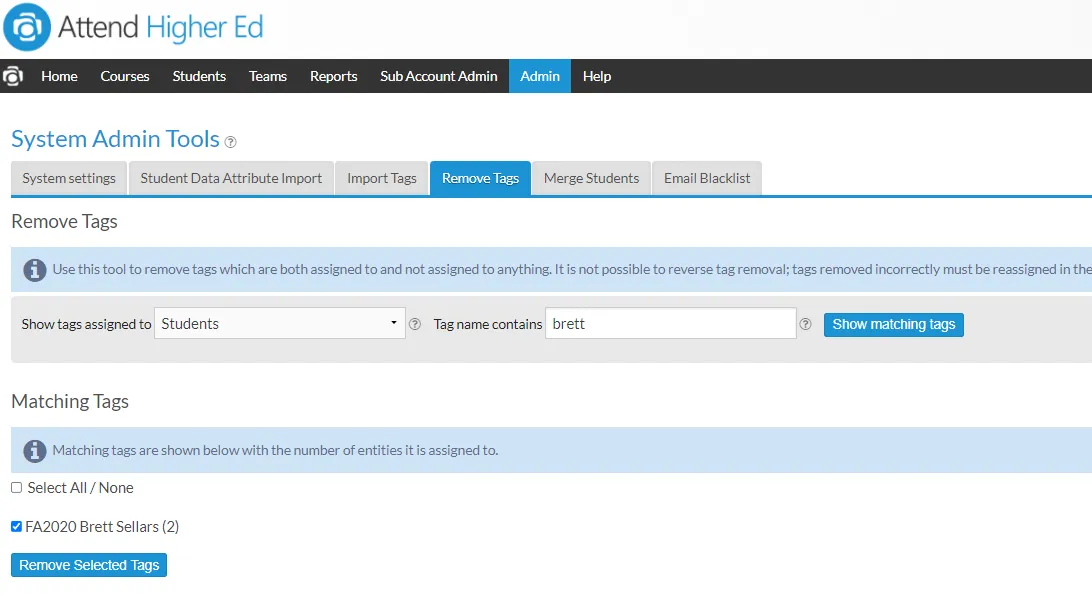
Task: Click Show matching tags button
Action: [x=894, y=324]
